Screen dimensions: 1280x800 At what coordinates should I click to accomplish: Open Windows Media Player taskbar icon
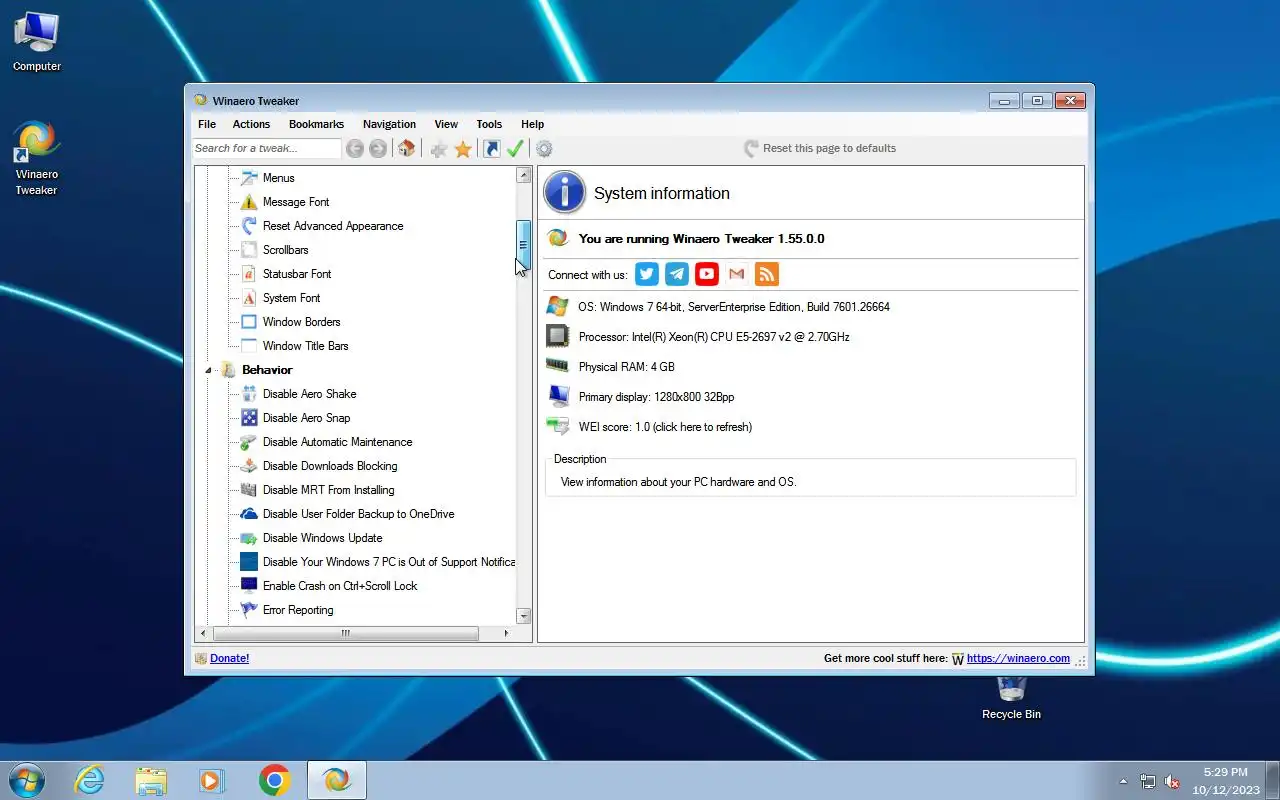(x=212, y=780)
